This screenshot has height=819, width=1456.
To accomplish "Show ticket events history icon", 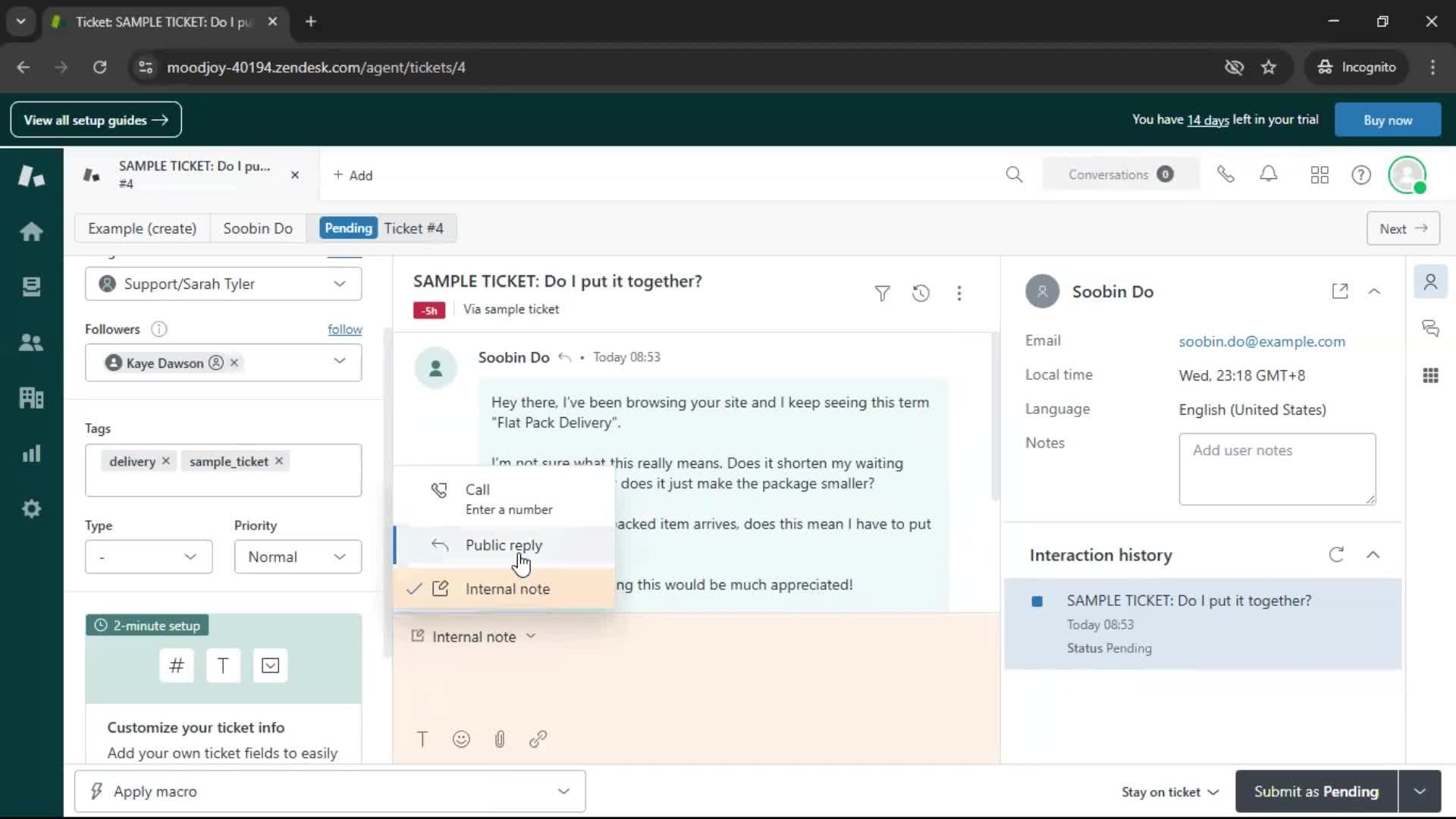I will pos(921,293).
